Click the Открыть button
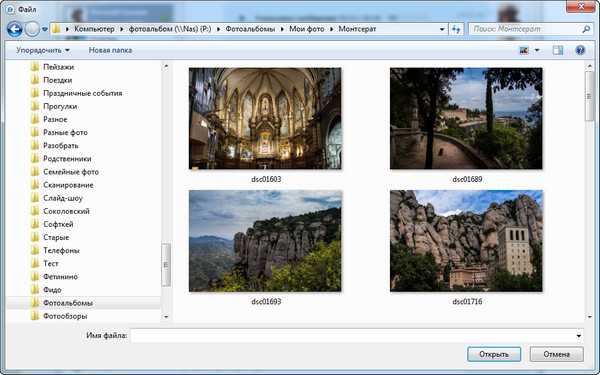600x375 pixels. click(x=494, y=354)
